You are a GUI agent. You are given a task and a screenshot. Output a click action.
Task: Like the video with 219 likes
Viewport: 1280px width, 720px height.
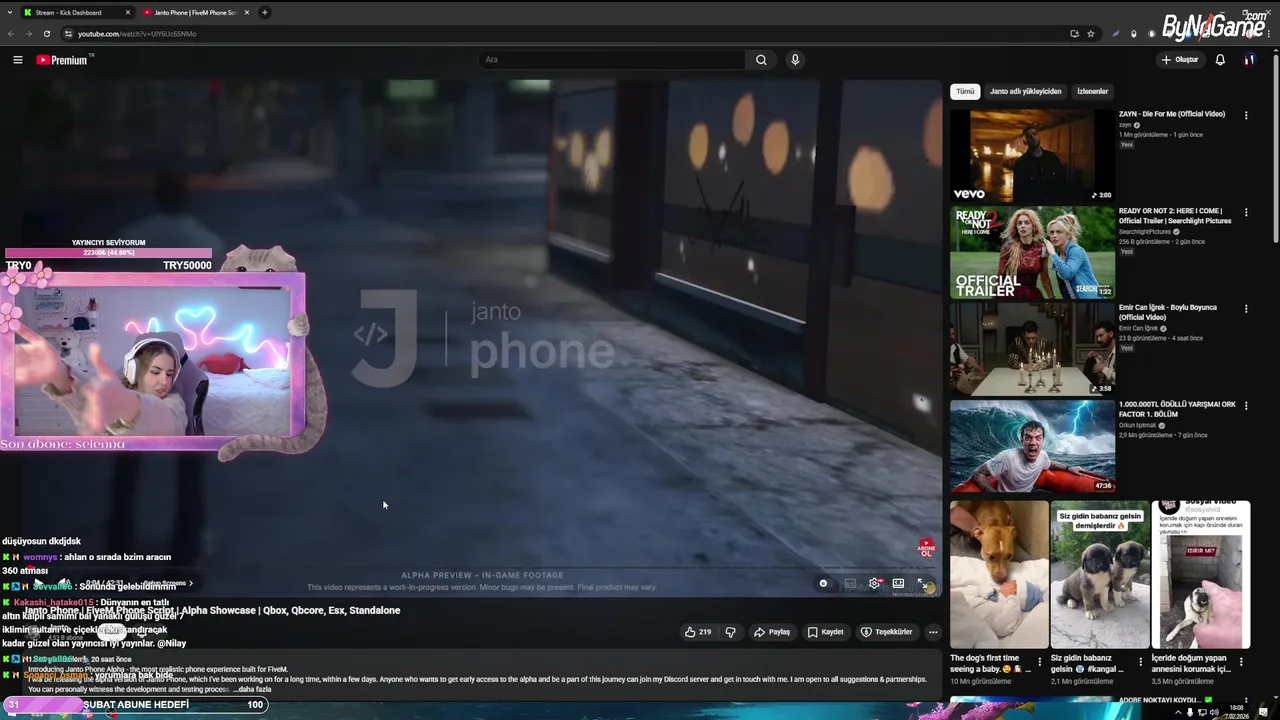coord(698,632)
